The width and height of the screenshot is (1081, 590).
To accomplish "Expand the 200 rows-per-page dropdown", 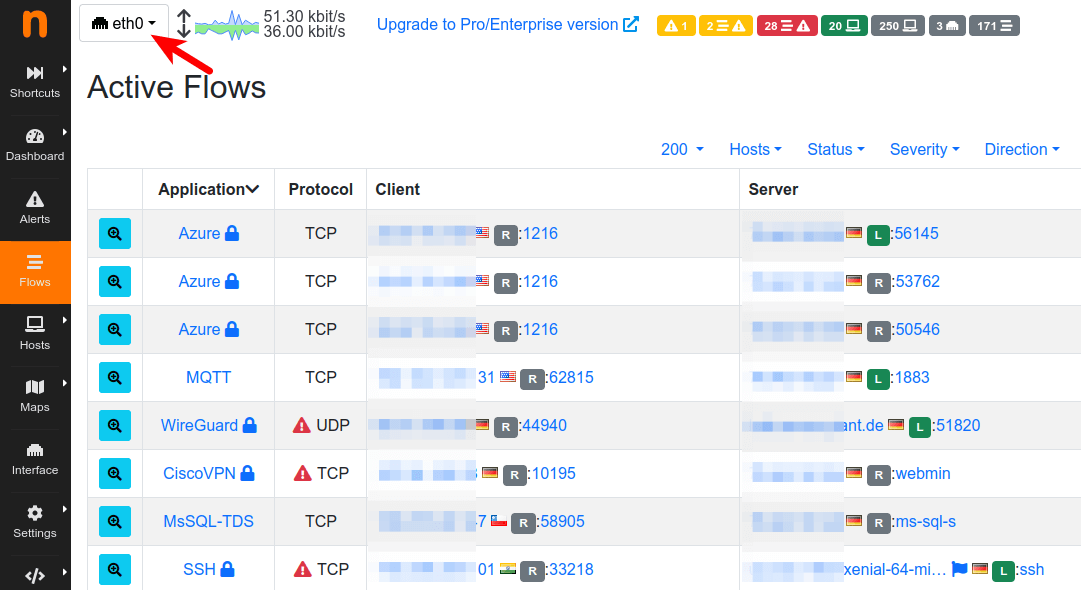I will point(682,150).
